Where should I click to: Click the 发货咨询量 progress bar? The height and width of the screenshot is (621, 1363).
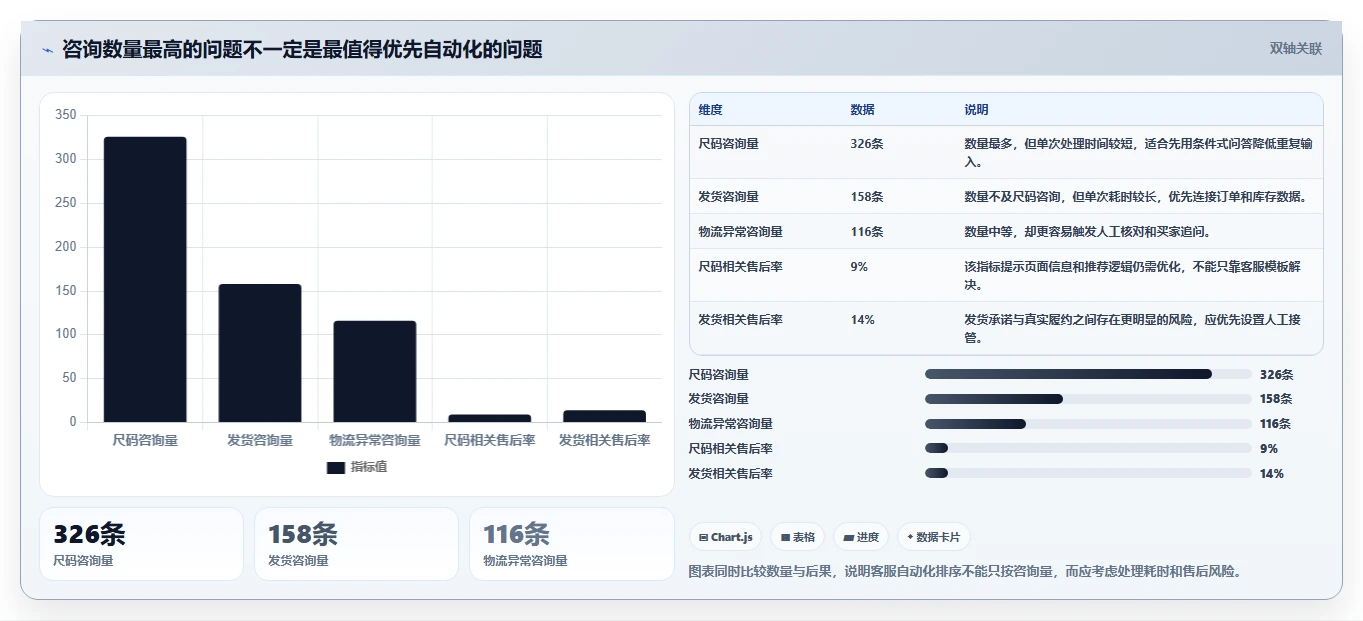(1088, 399)
